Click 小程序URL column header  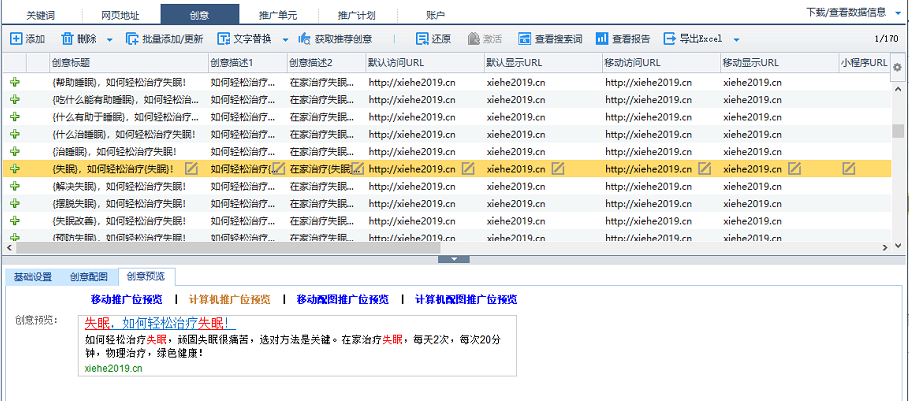tap(864, 63)
